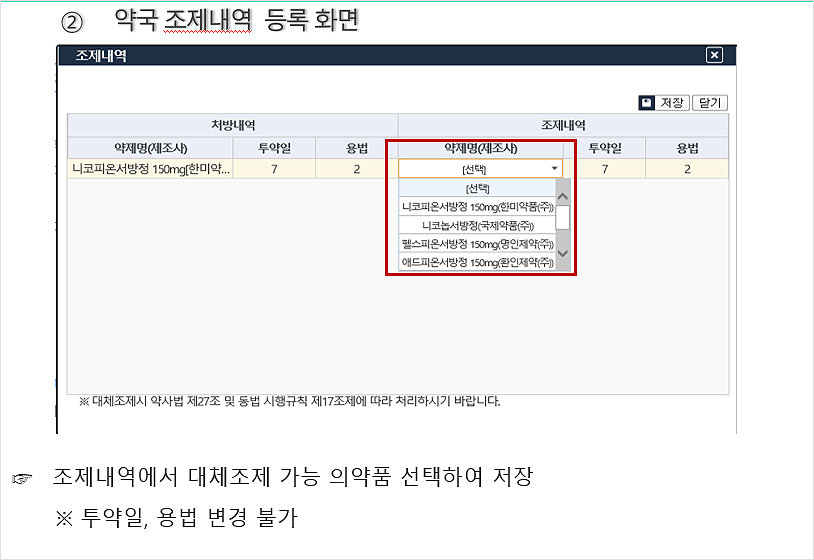Close the 조제내역 dialog with X

714,55
